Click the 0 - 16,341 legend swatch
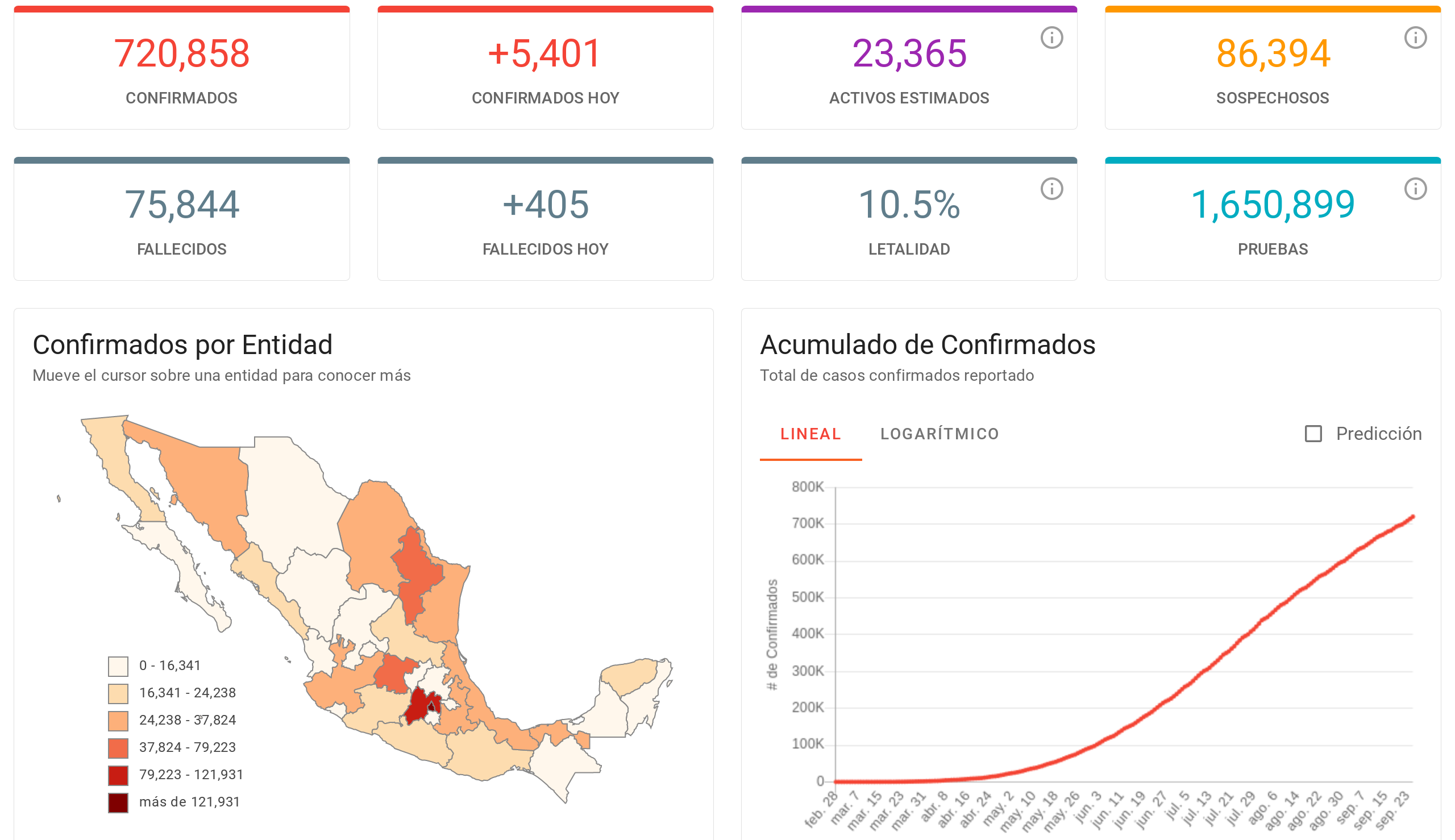This screenshot has height=840, width=1455. click(x=118, y=666)
